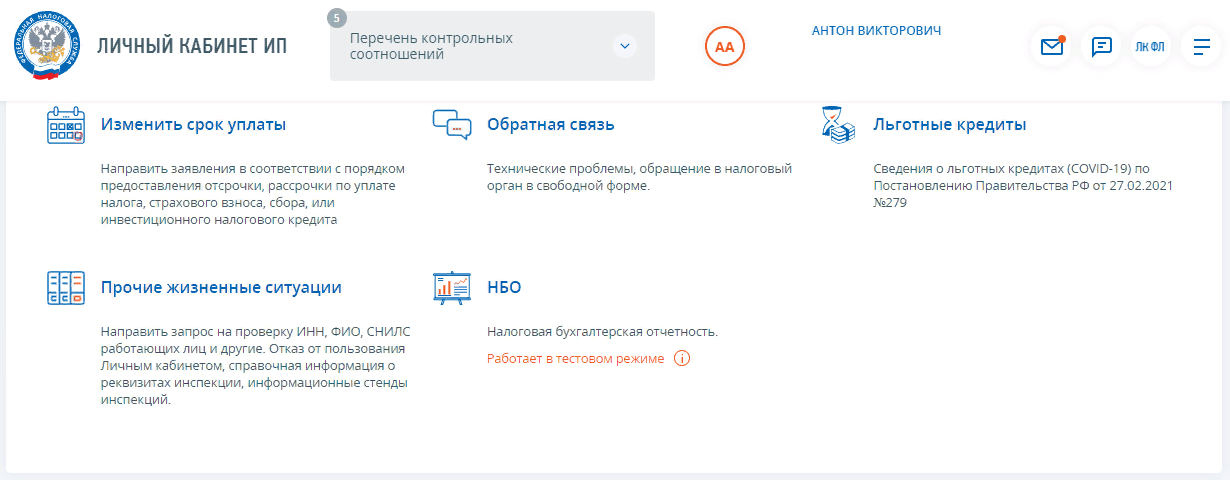This screenshot has height=480, width=1230.
Task: Click the grid icon for Прочие жизненные ситуации
Action: click(66, 288)
